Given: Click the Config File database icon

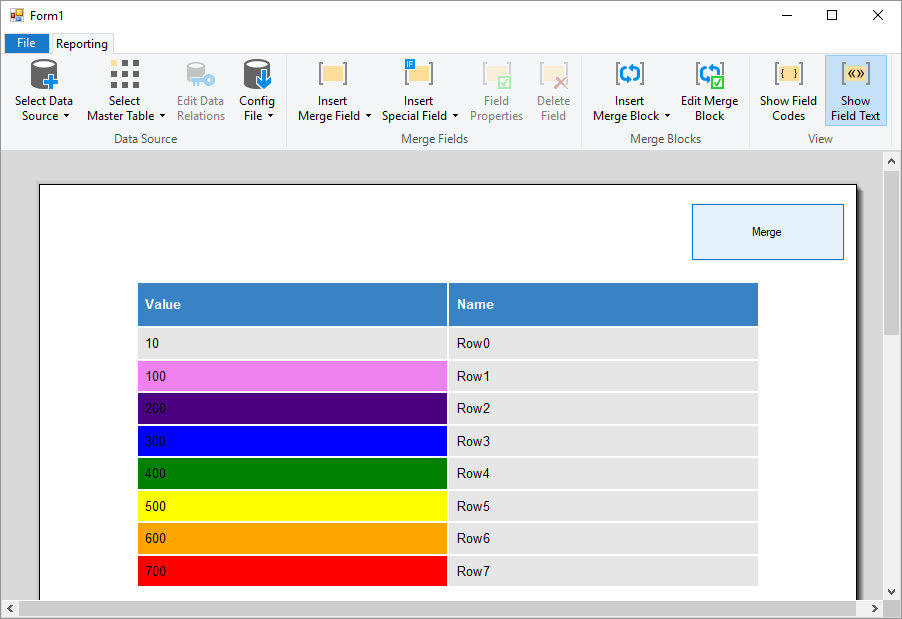Looking at the screenshot, I should click(x=257, y=74).
